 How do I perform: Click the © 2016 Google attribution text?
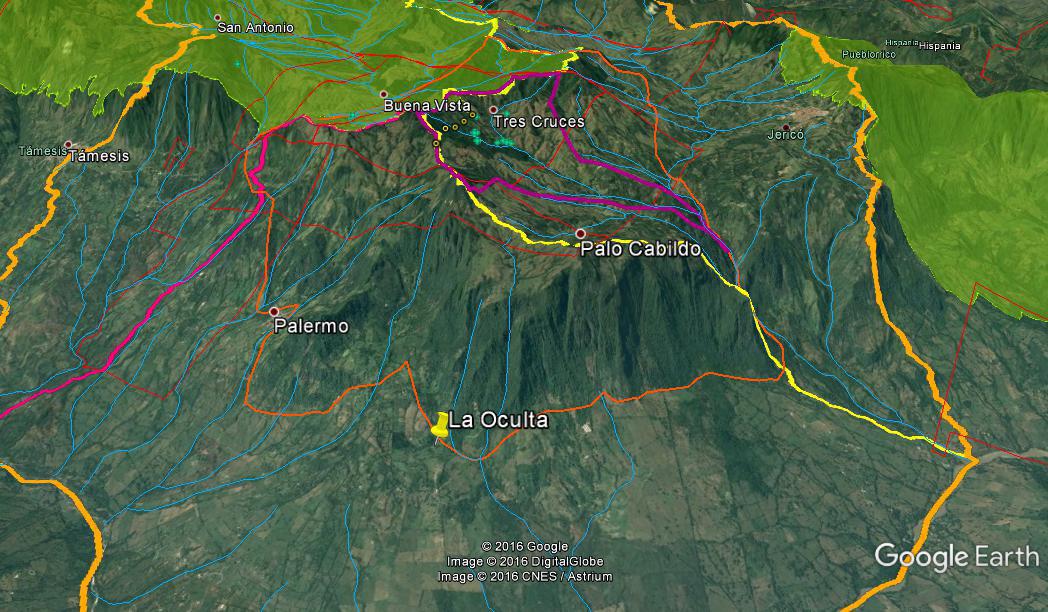(x=525, y=546)
